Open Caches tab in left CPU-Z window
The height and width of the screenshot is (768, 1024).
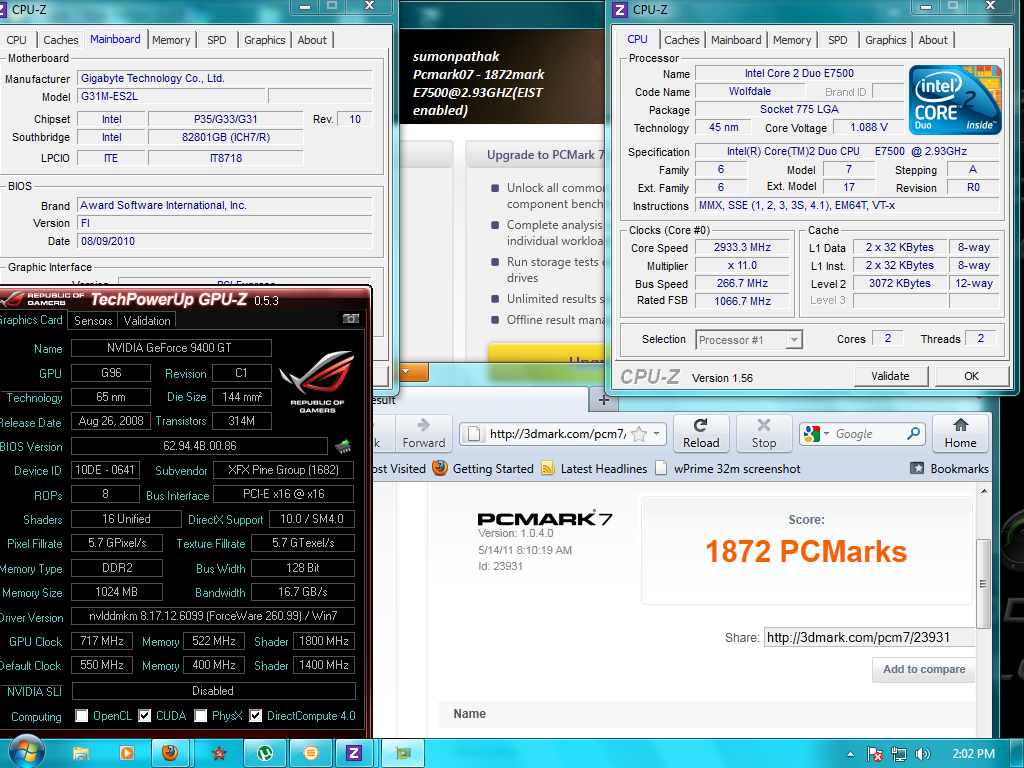point(61,40)
